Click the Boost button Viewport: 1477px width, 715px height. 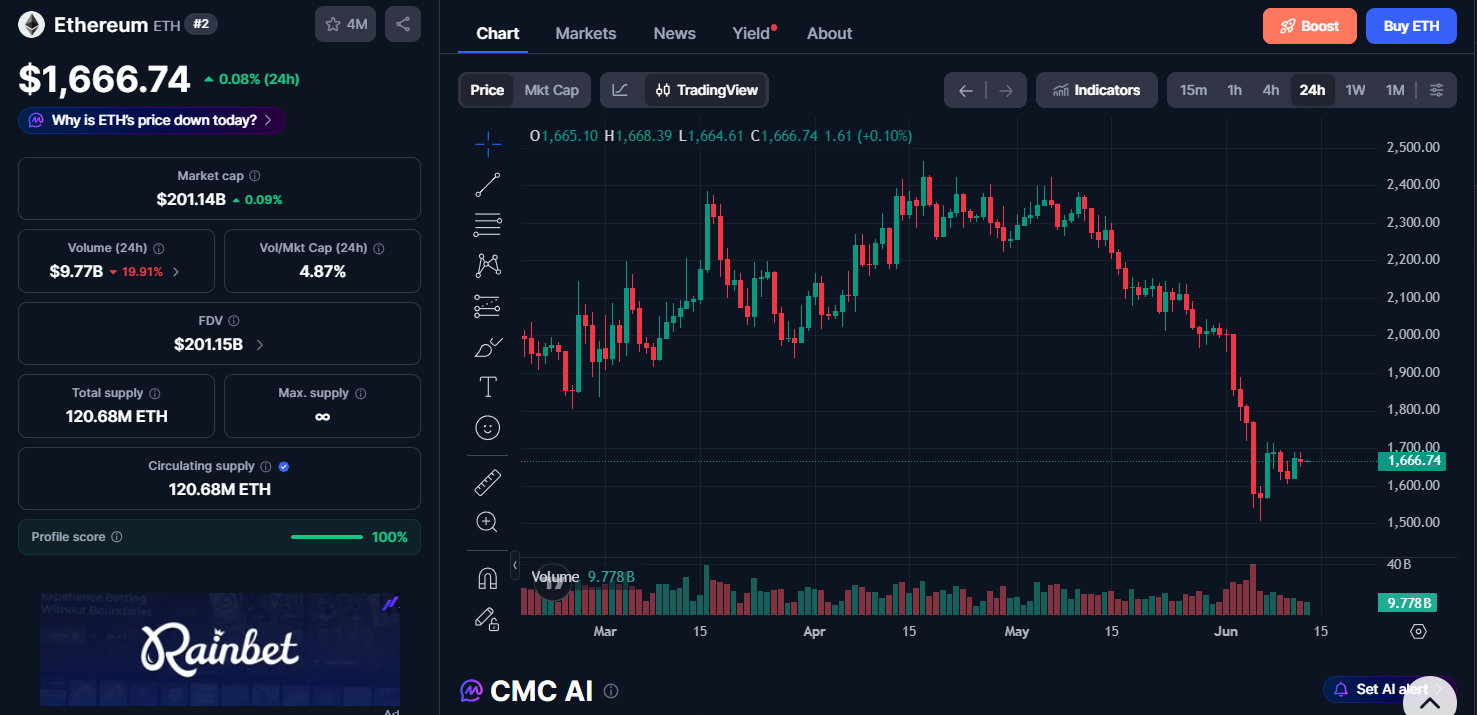click(x=1310, y=26)
